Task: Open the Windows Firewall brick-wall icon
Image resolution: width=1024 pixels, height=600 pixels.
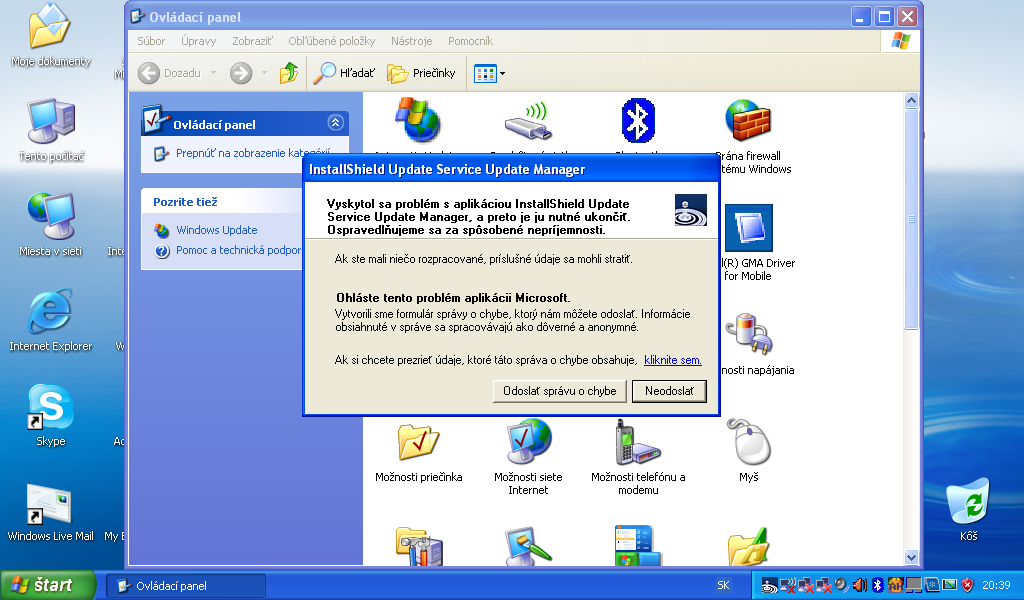Action: point(748,121)
